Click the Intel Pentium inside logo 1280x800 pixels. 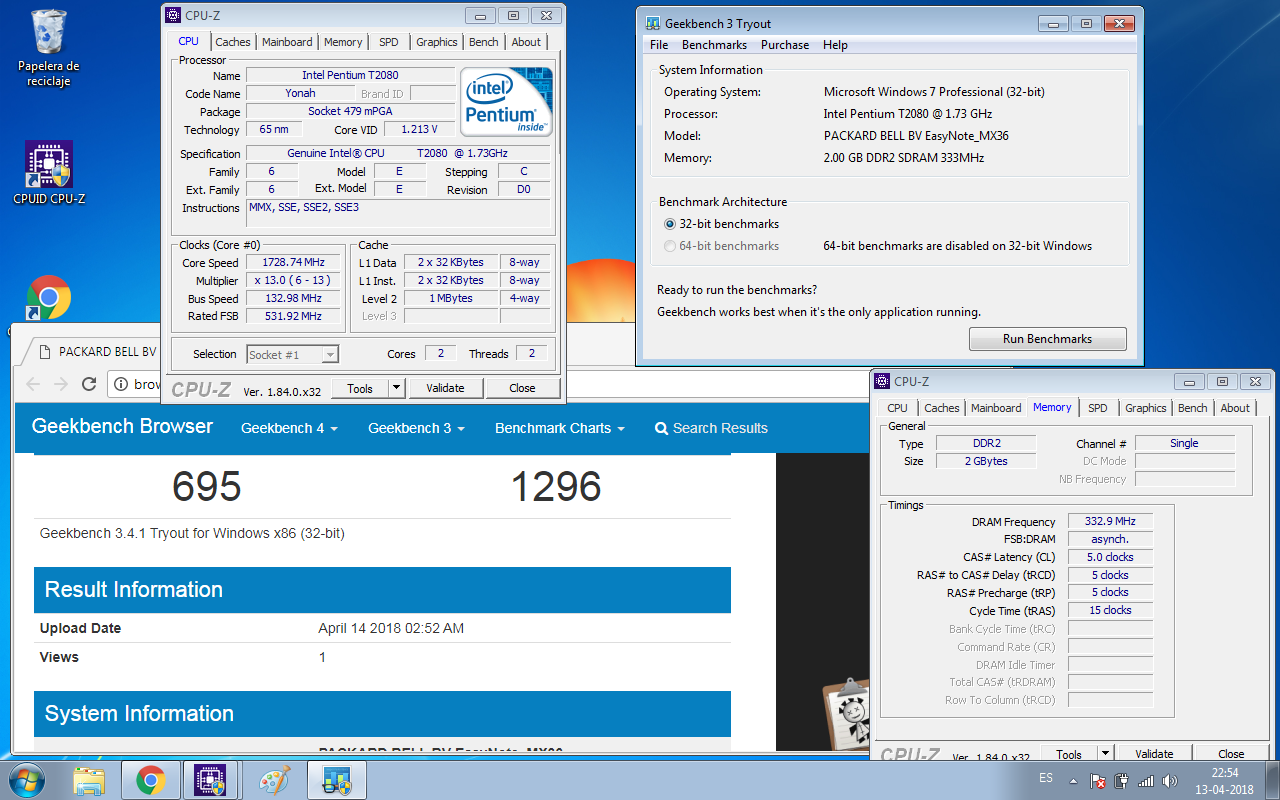pyautogui.click(x=507, y=101)
